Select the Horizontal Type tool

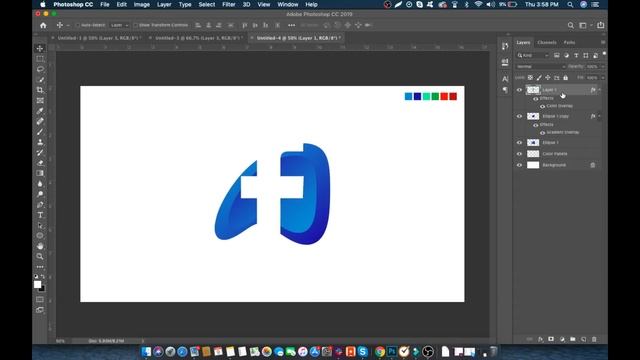click(40, 215)
